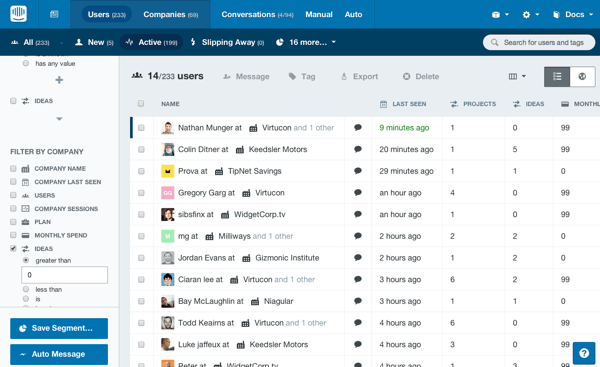600x367 pixels.
Task: Select the Slipping Away segment
Action: coord(227,42)
